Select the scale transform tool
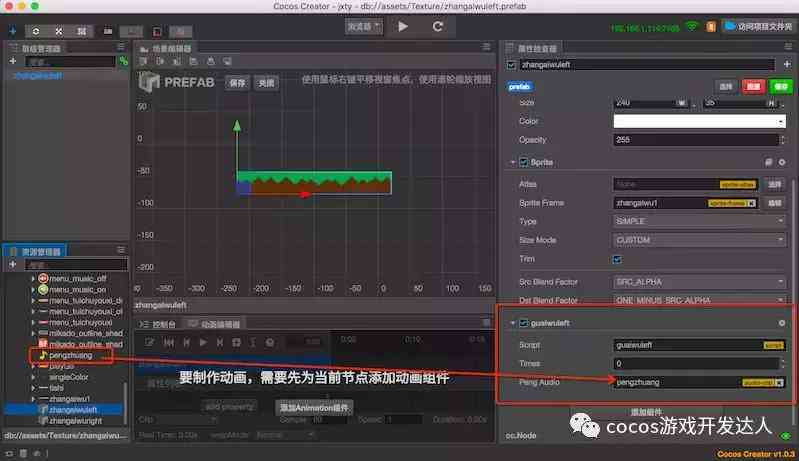The height and width of the screenshot is (461, 799). (x=59, y=31)
